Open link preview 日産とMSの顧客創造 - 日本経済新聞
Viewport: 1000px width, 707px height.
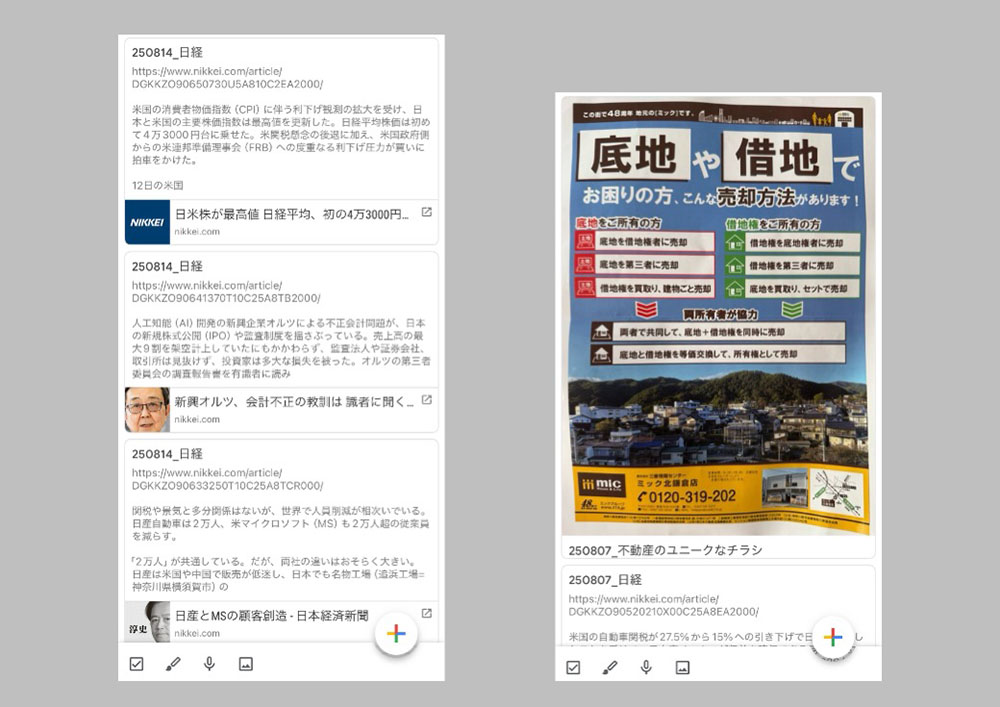[x=281, y=622]
